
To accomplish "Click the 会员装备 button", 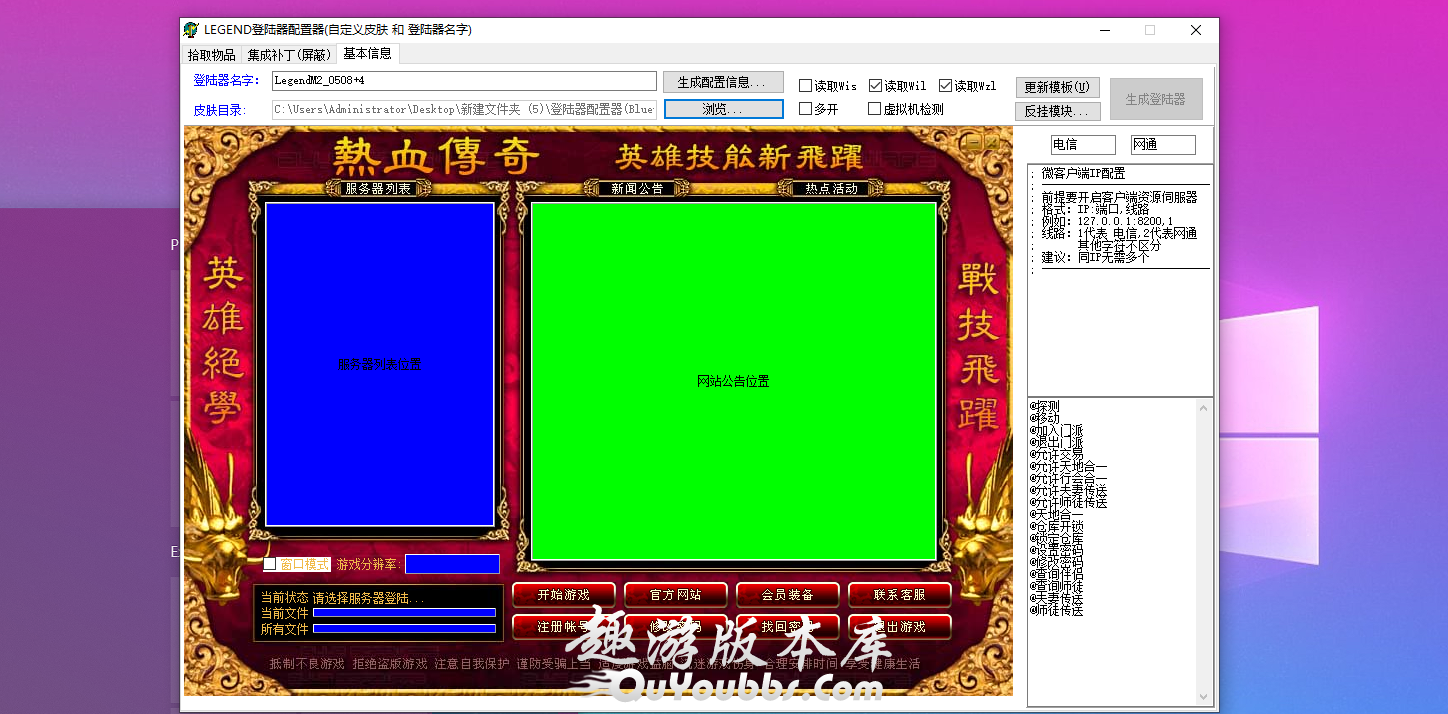I will coord(787,594).
